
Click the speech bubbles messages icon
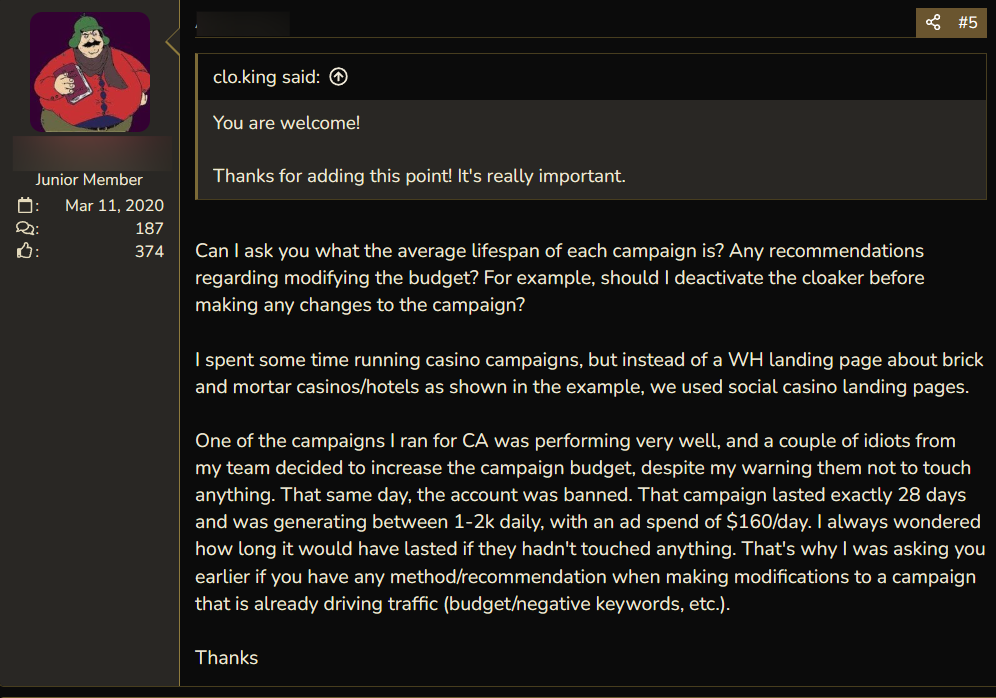27,229
